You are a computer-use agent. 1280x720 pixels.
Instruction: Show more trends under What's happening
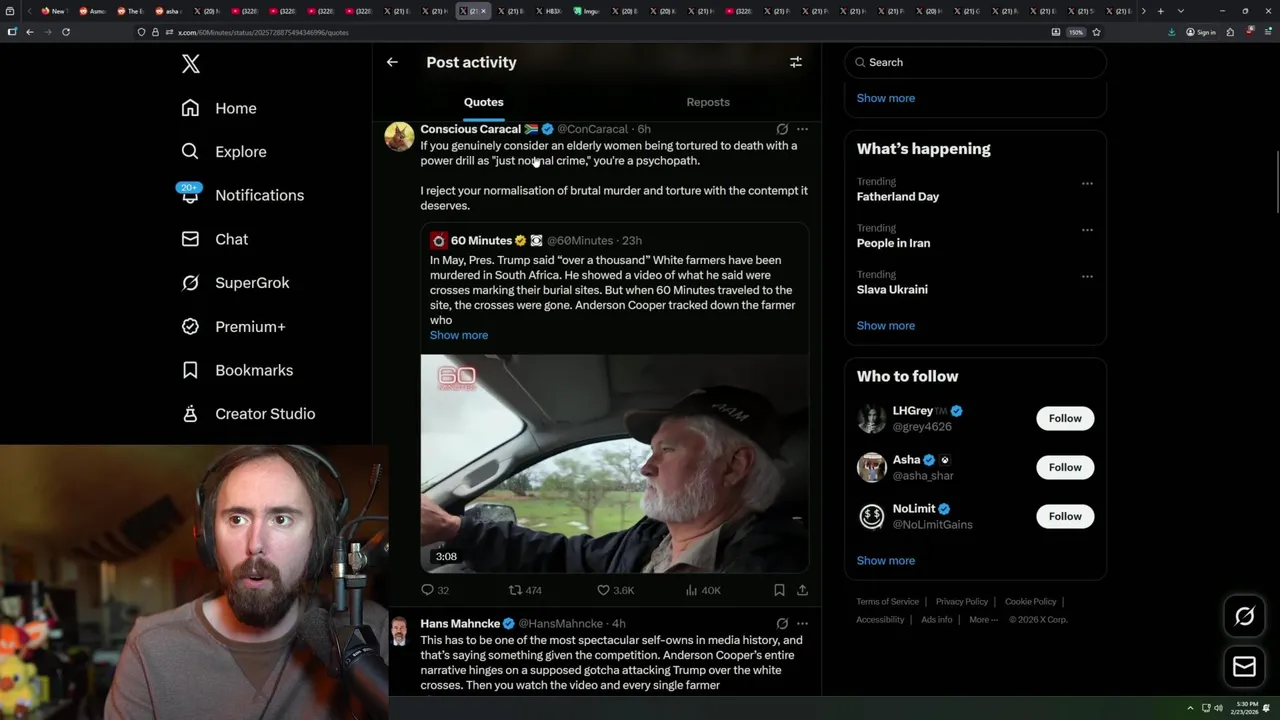(886, 325)
